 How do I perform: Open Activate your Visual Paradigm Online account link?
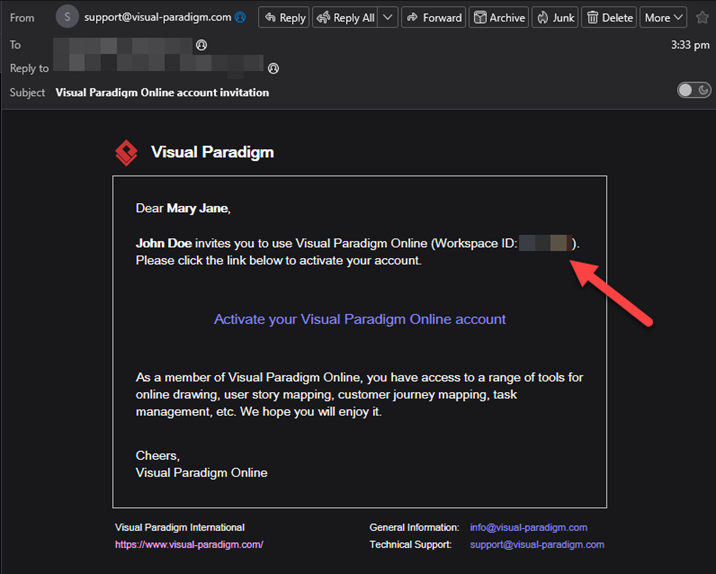tap(360, 319)
